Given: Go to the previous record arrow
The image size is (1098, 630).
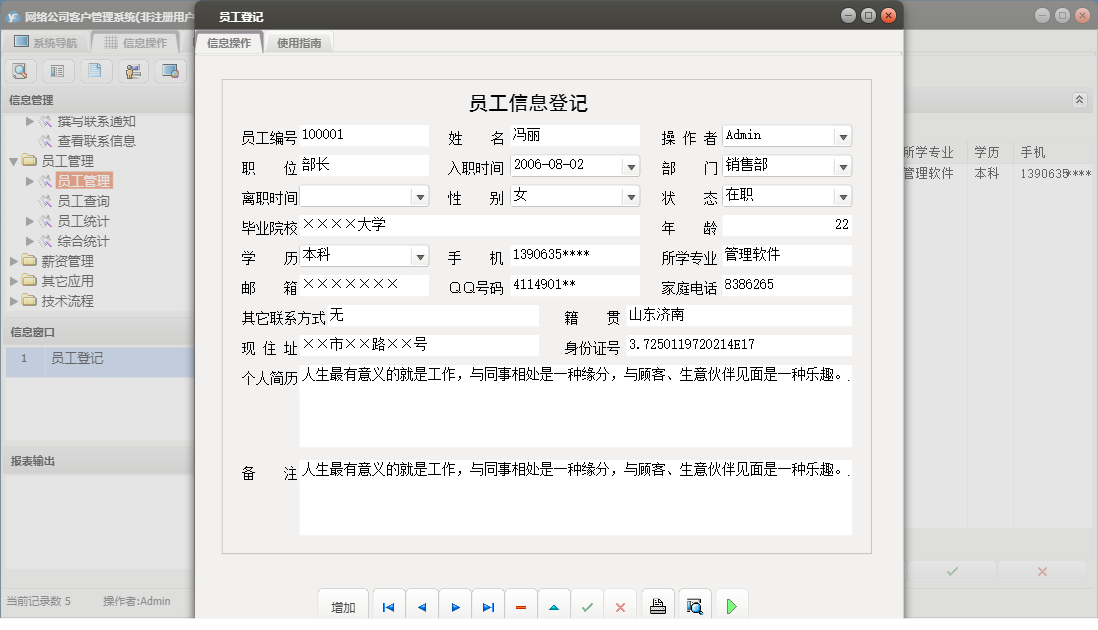Looking at the screenshot, I should [x=421, y=607].
